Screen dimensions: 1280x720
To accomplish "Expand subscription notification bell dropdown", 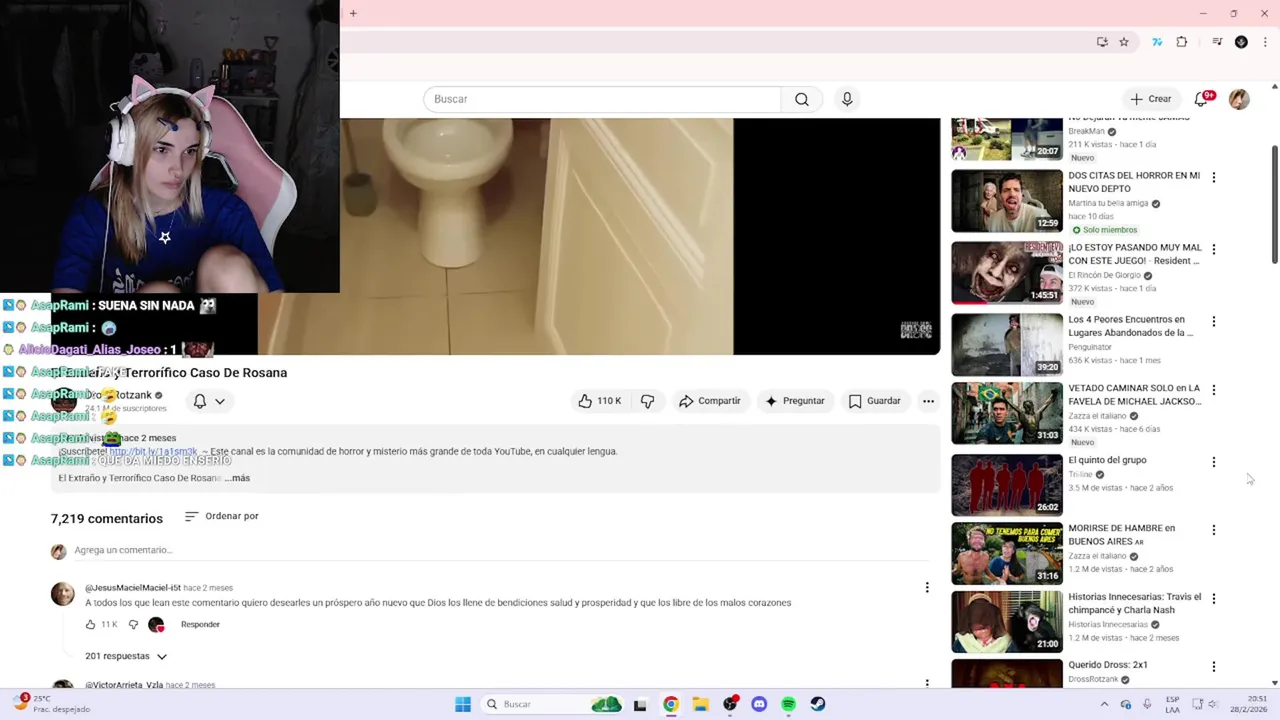I will [209, 401].
